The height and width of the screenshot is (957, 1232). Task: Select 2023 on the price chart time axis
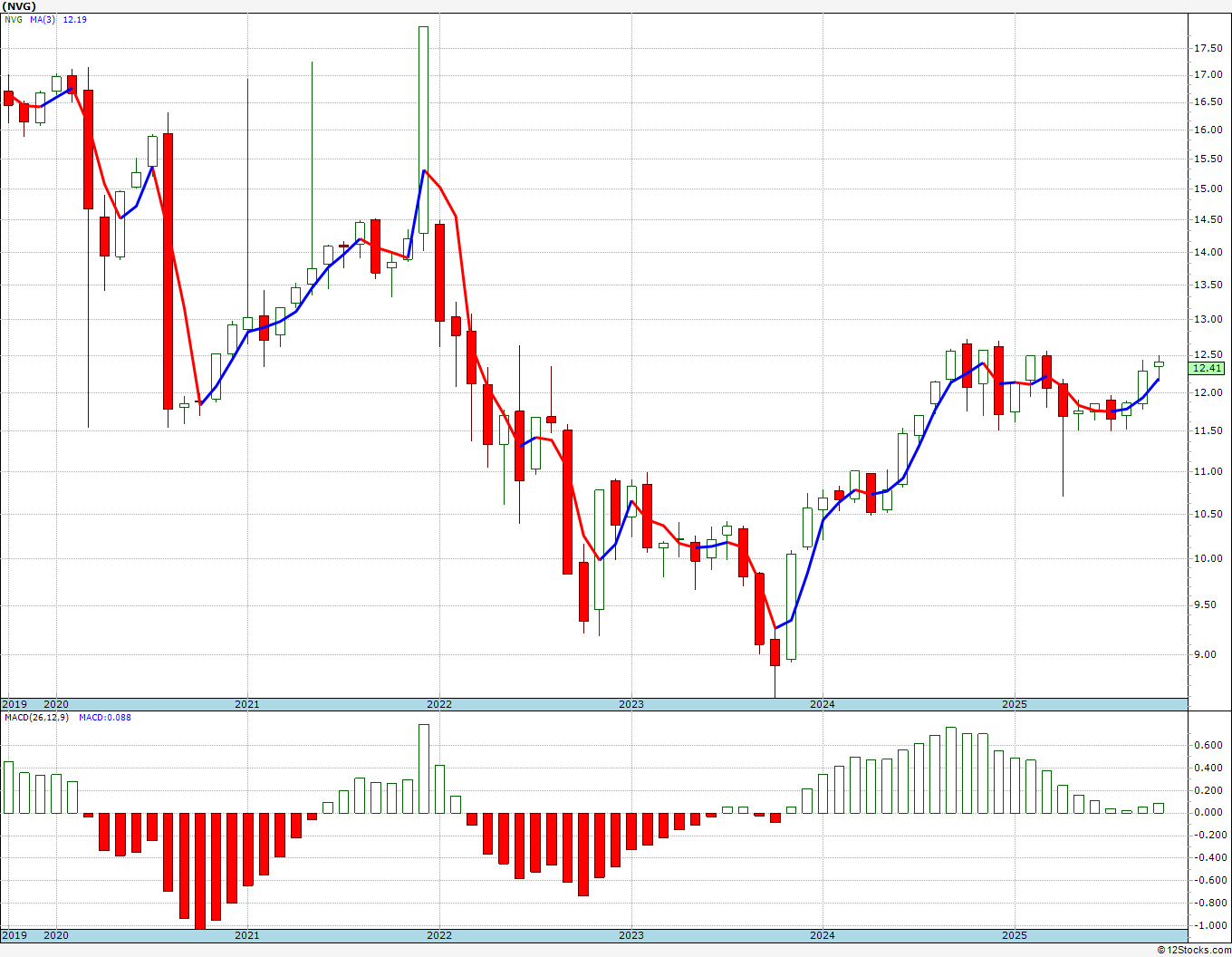tap(631, 704)
